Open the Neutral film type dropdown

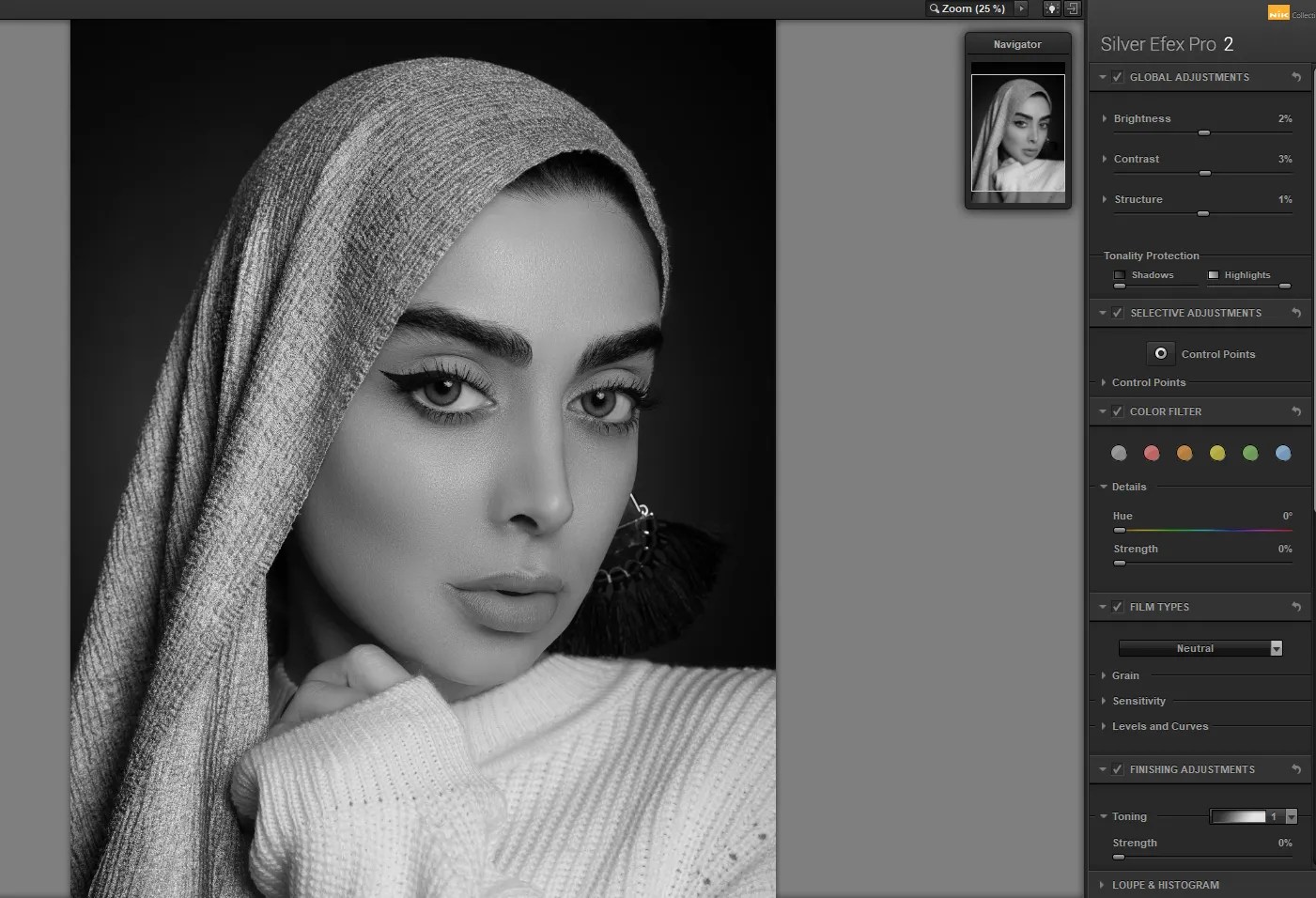(x=1276, y=648)
